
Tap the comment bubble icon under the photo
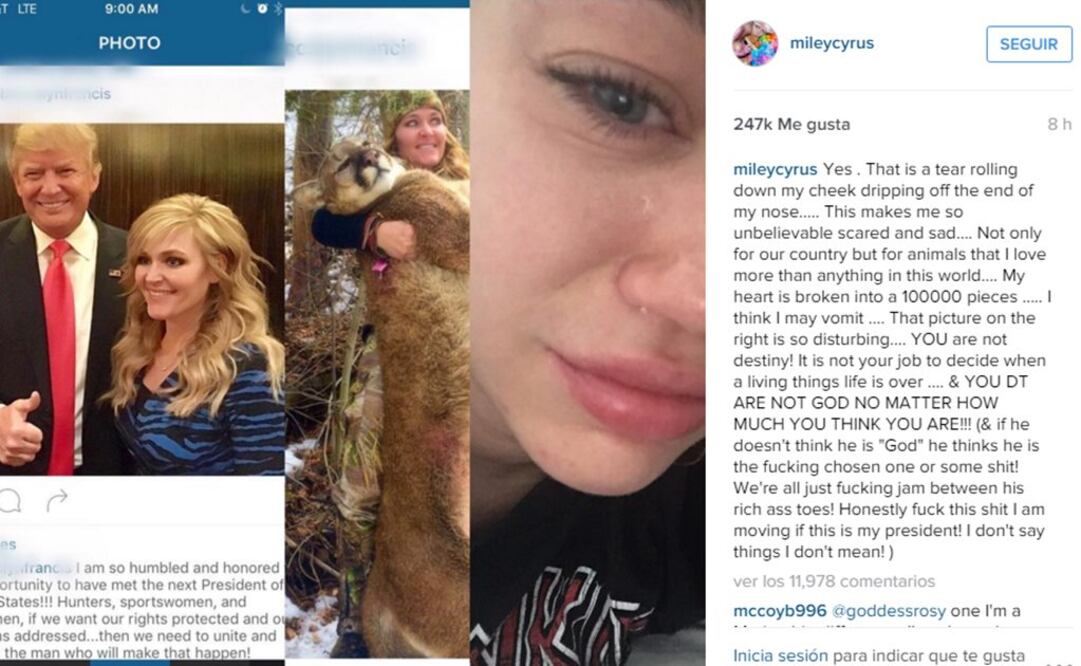point(10,501)
